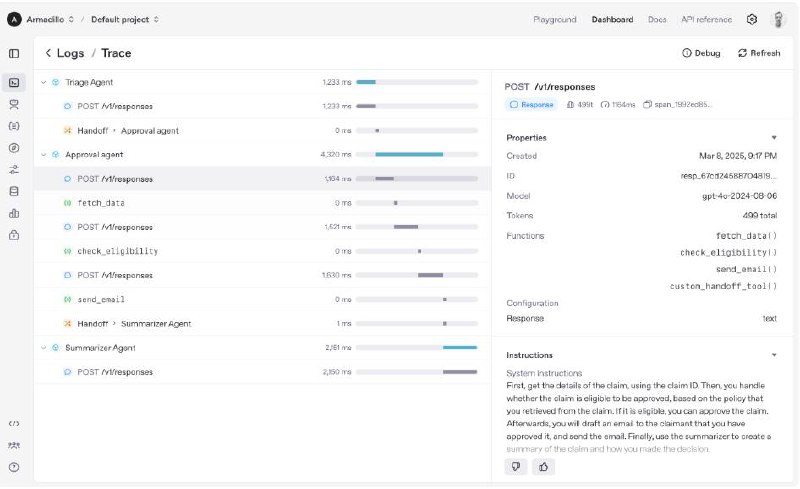Click the 499 total tokens value
This screenshot has height=489, width=800.
point(760,216)
